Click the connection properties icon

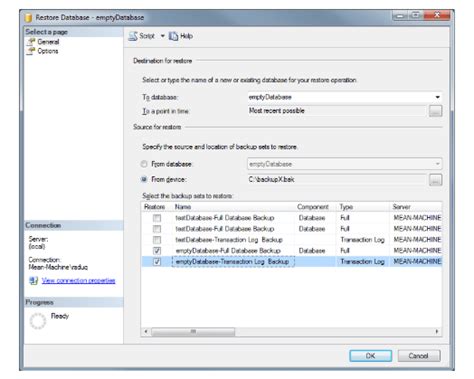(x=33, y=281)
